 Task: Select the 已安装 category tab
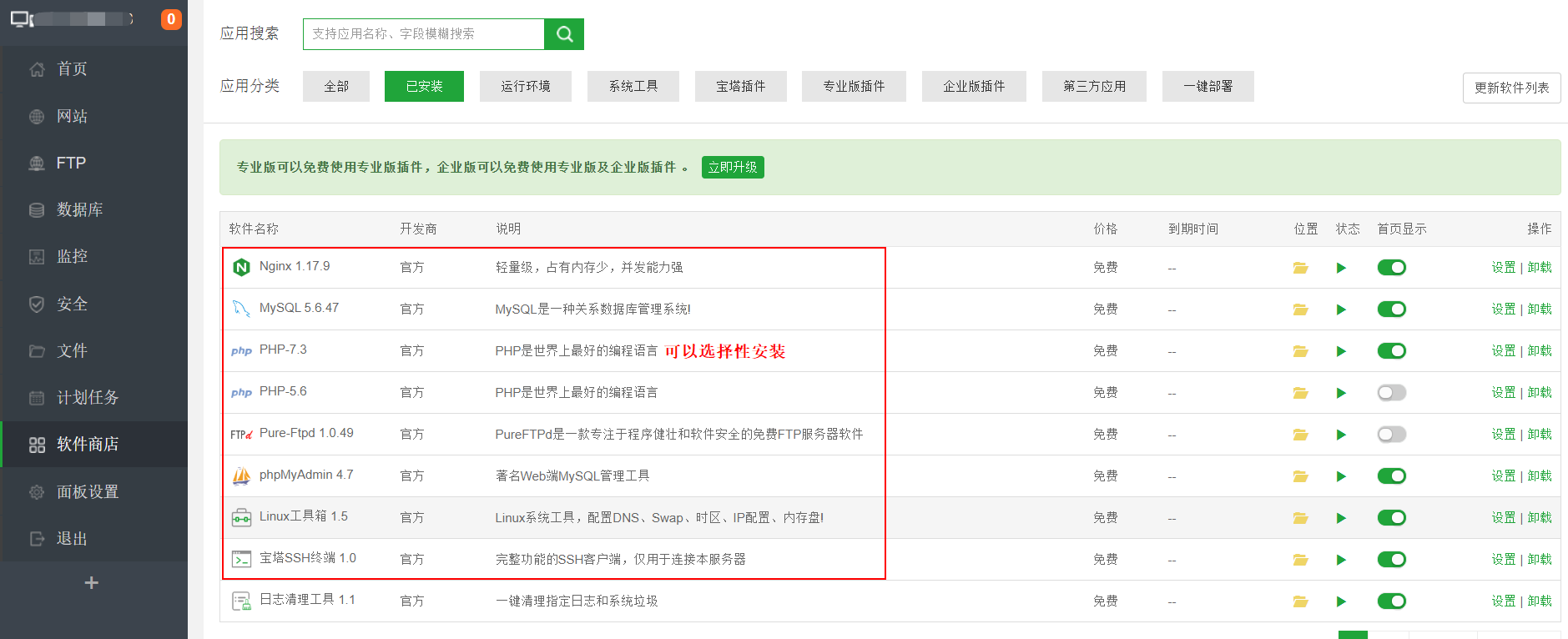(x=424, y=86)
